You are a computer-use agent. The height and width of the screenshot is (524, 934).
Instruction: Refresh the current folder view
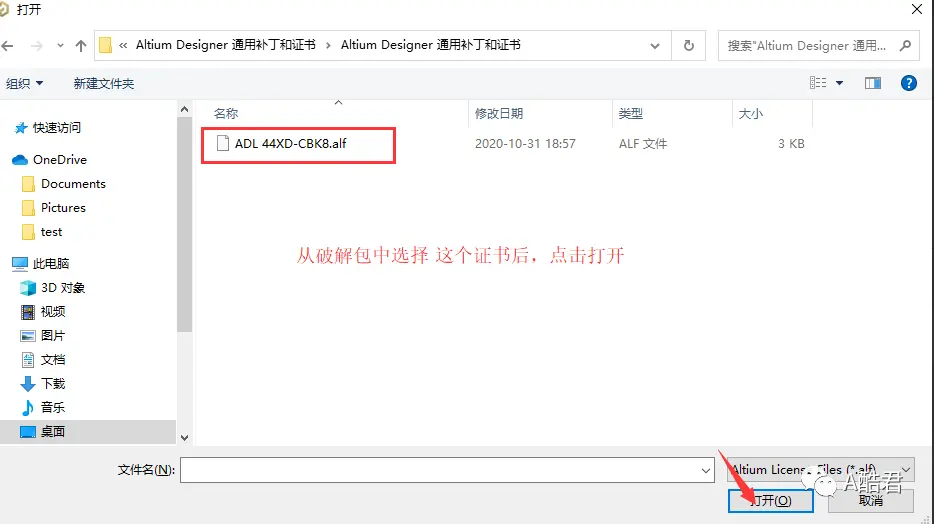click(x=689, y=46)
